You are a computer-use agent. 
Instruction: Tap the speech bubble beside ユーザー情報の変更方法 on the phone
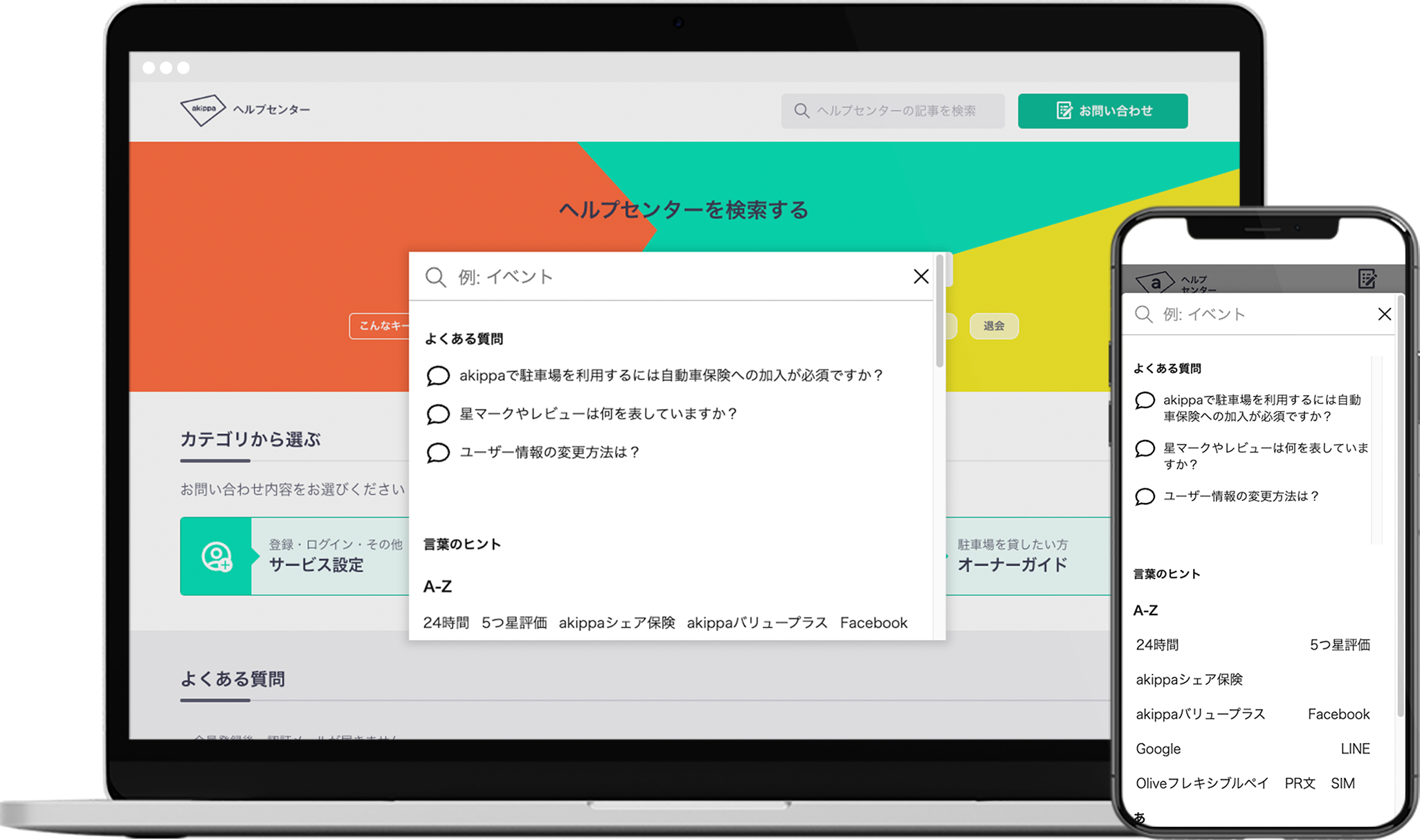(1145, 497)
